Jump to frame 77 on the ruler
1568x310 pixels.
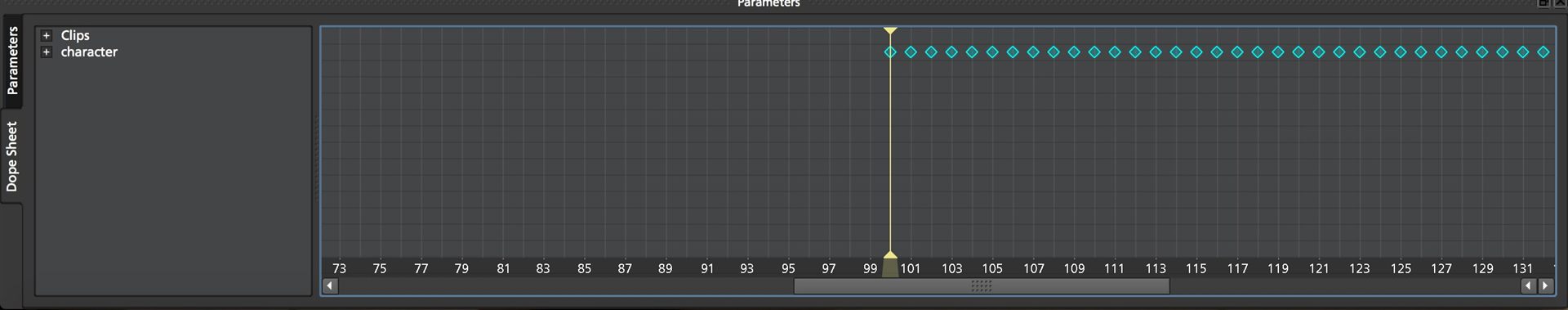[421, 268]
